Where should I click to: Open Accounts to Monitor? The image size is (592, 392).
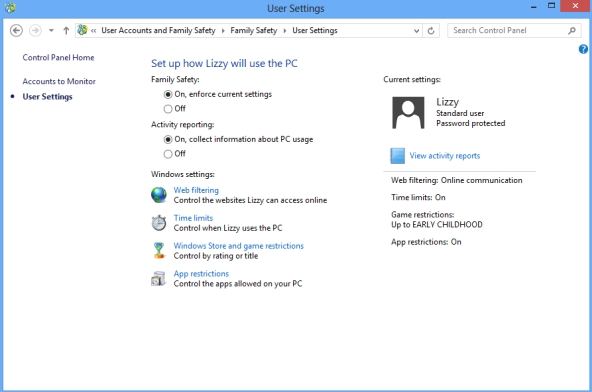pyautogui.click(x=59, y=81)
